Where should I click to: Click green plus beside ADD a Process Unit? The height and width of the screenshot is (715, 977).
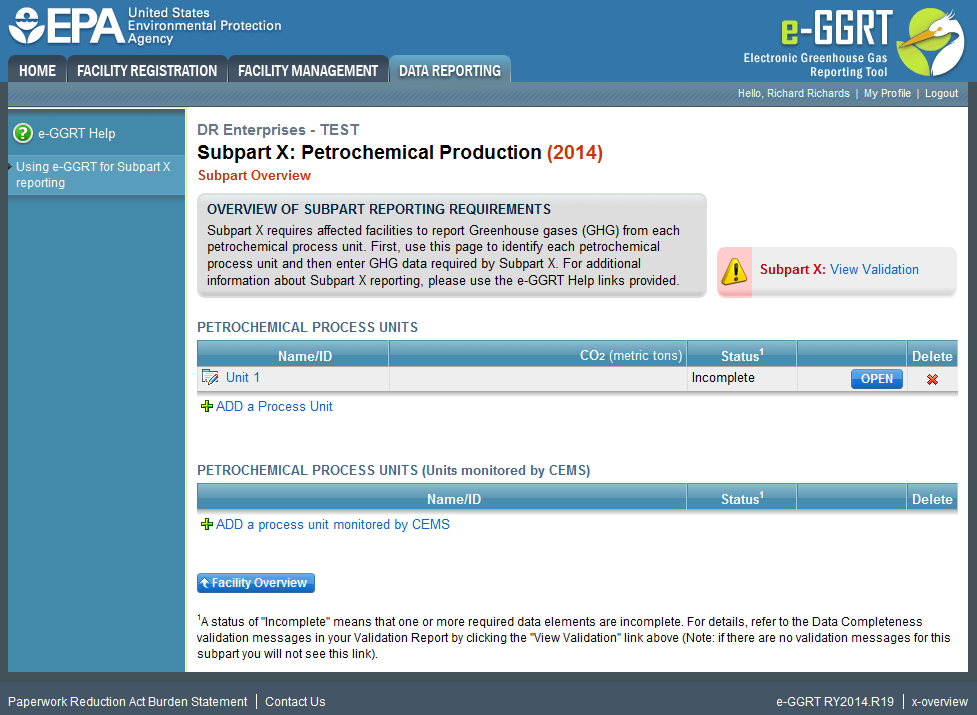(x=207, y=407)
